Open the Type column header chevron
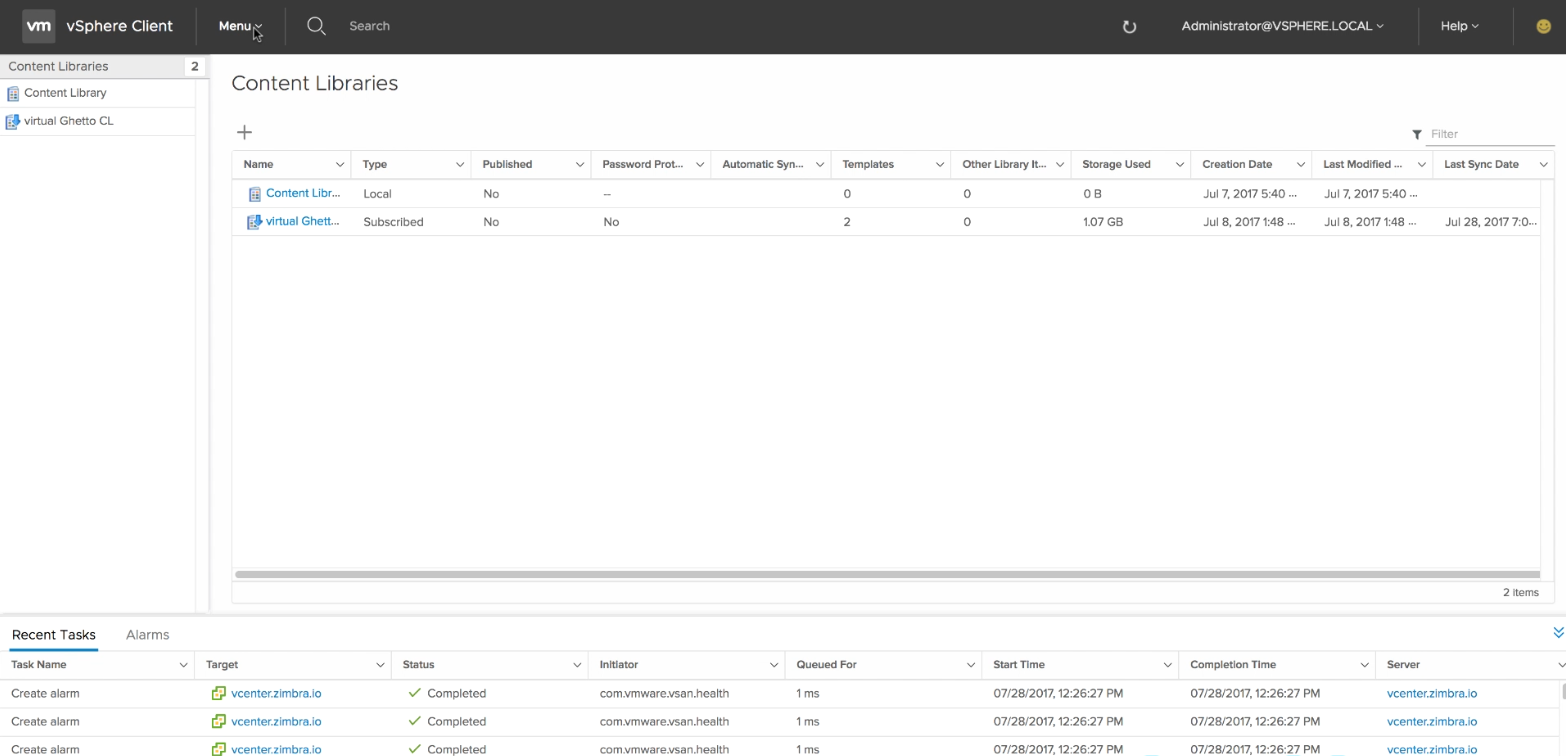 [460, 164]
